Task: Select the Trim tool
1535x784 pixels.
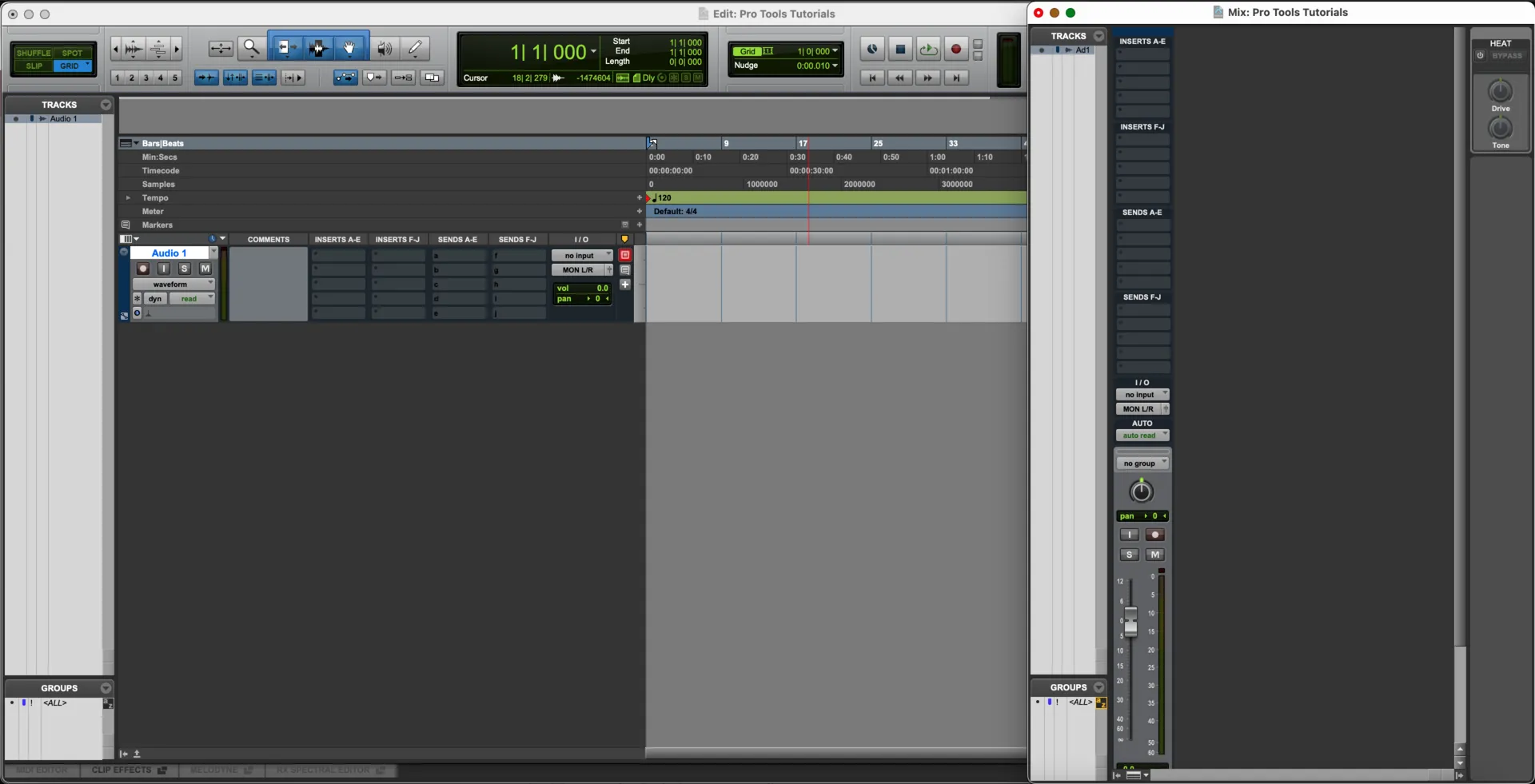Action: tap(285, 48)
